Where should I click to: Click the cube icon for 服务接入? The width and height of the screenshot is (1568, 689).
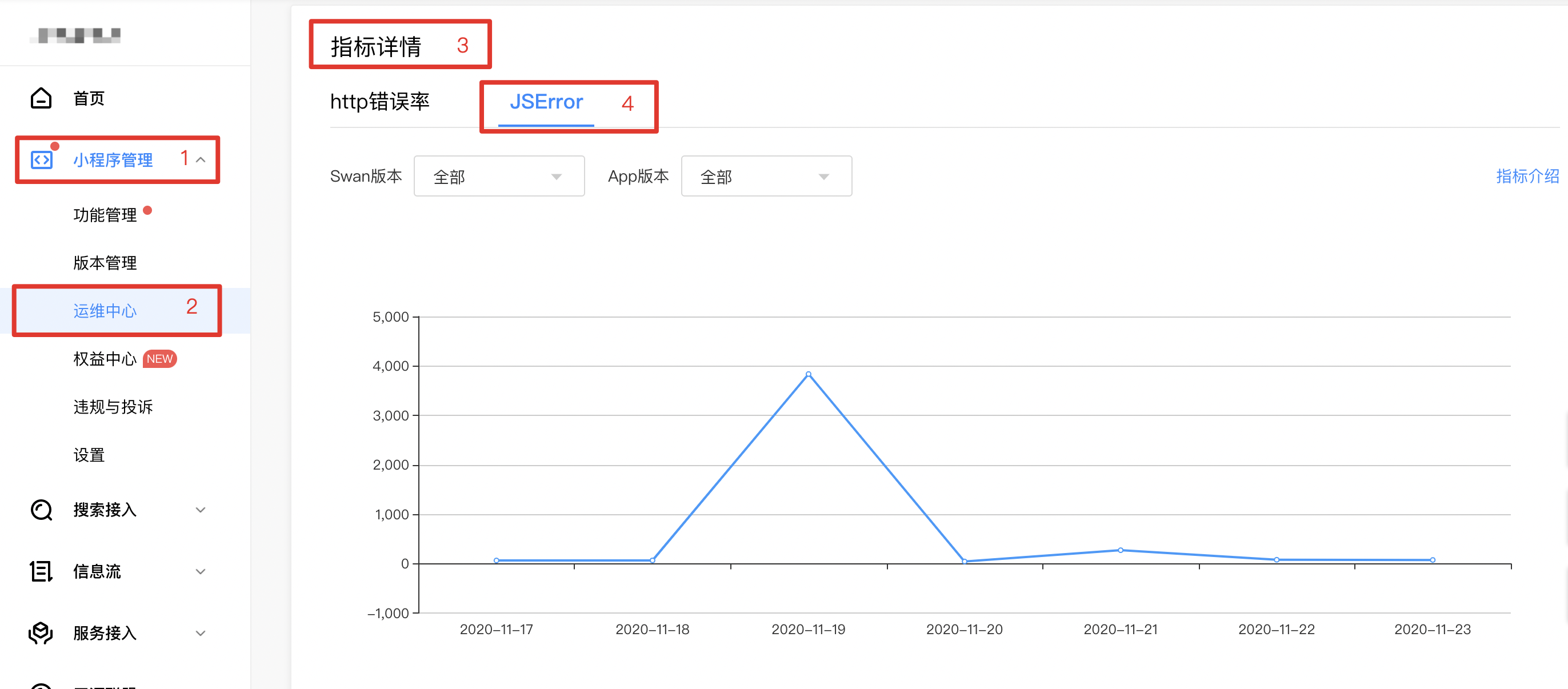point(41,633)
